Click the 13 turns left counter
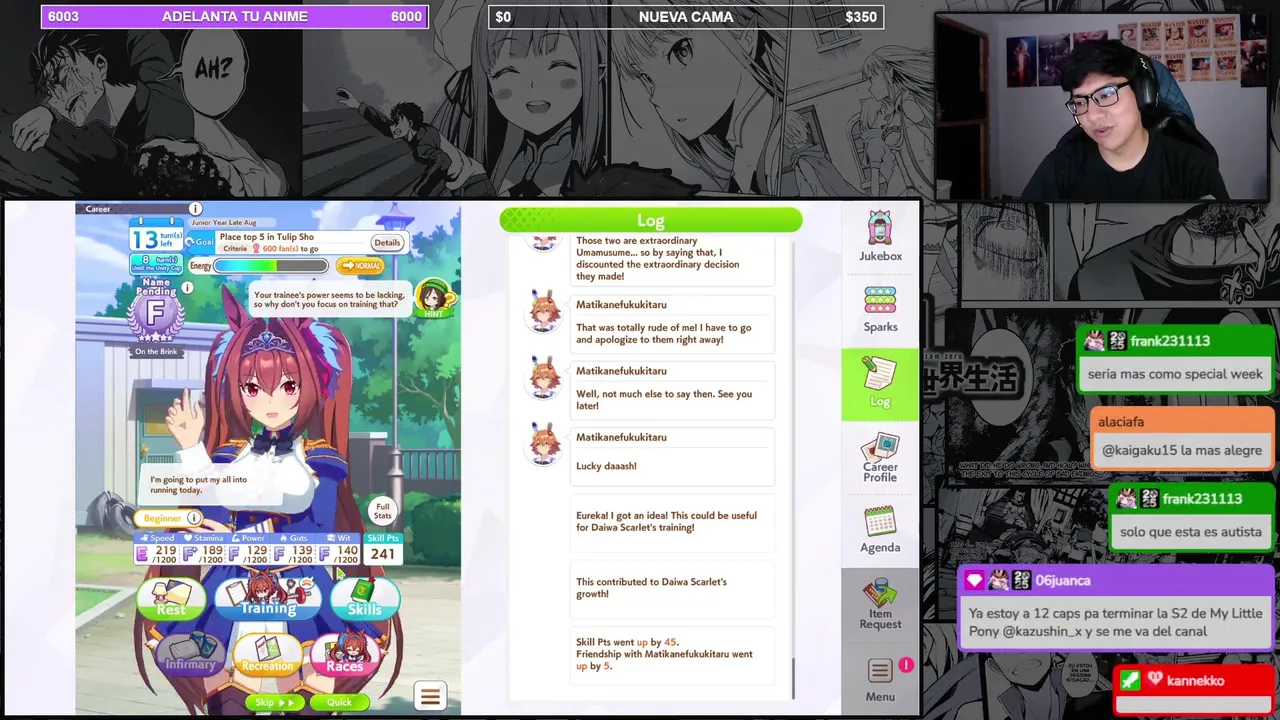Image resolution: width=1280 pixels, height=720 pixels. coord(158,236)
